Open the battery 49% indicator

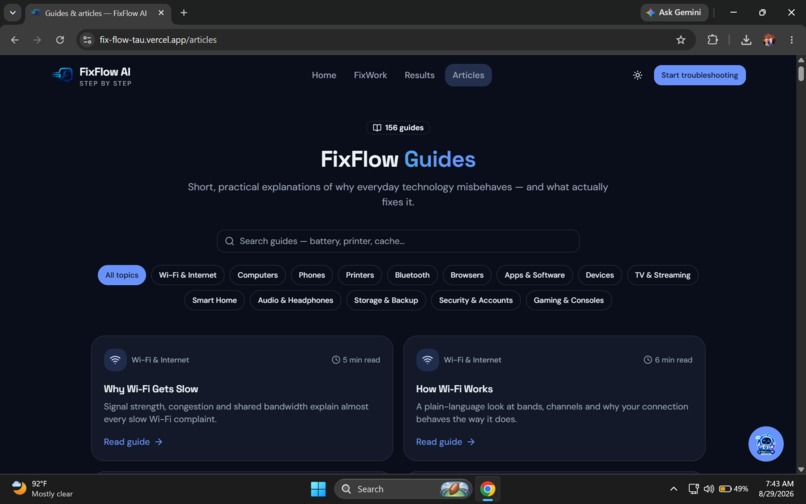point(733,489)
